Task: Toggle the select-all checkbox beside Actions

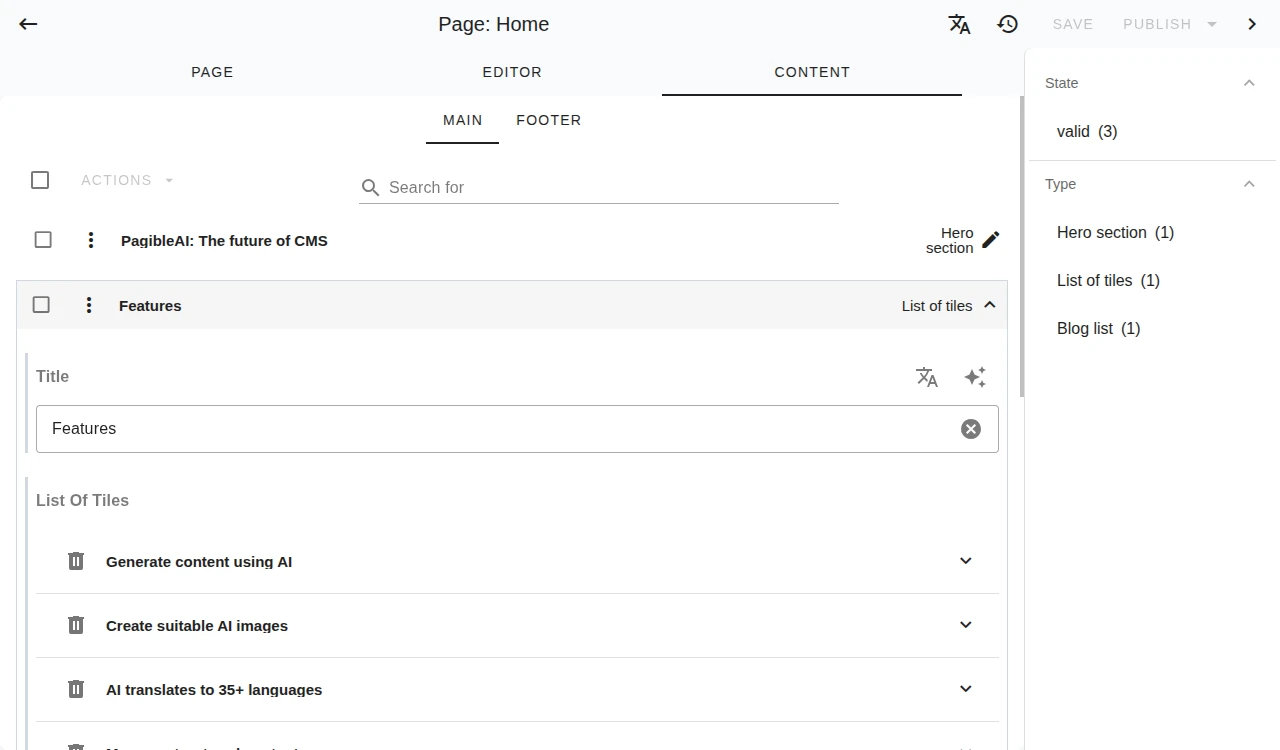Action: point(40,180)
